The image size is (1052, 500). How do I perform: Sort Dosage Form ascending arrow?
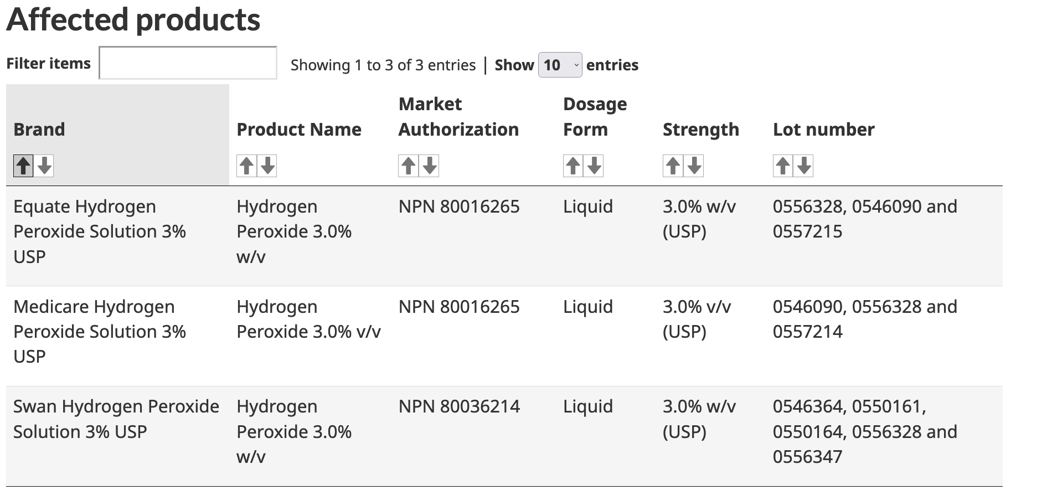[x=573, y=166]
